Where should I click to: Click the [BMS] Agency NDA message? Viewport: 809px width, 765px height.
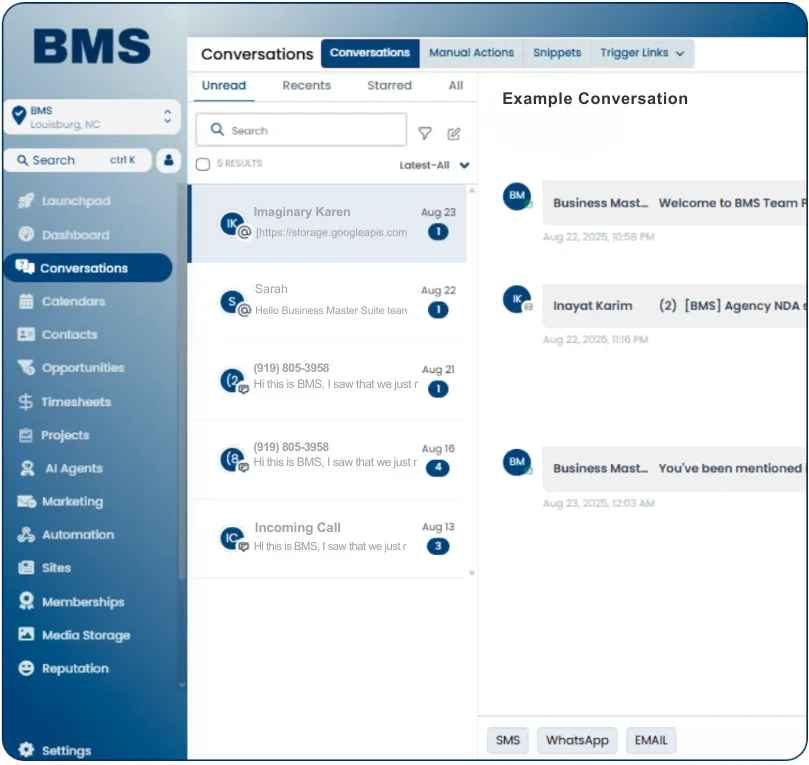tap(675, 305)
